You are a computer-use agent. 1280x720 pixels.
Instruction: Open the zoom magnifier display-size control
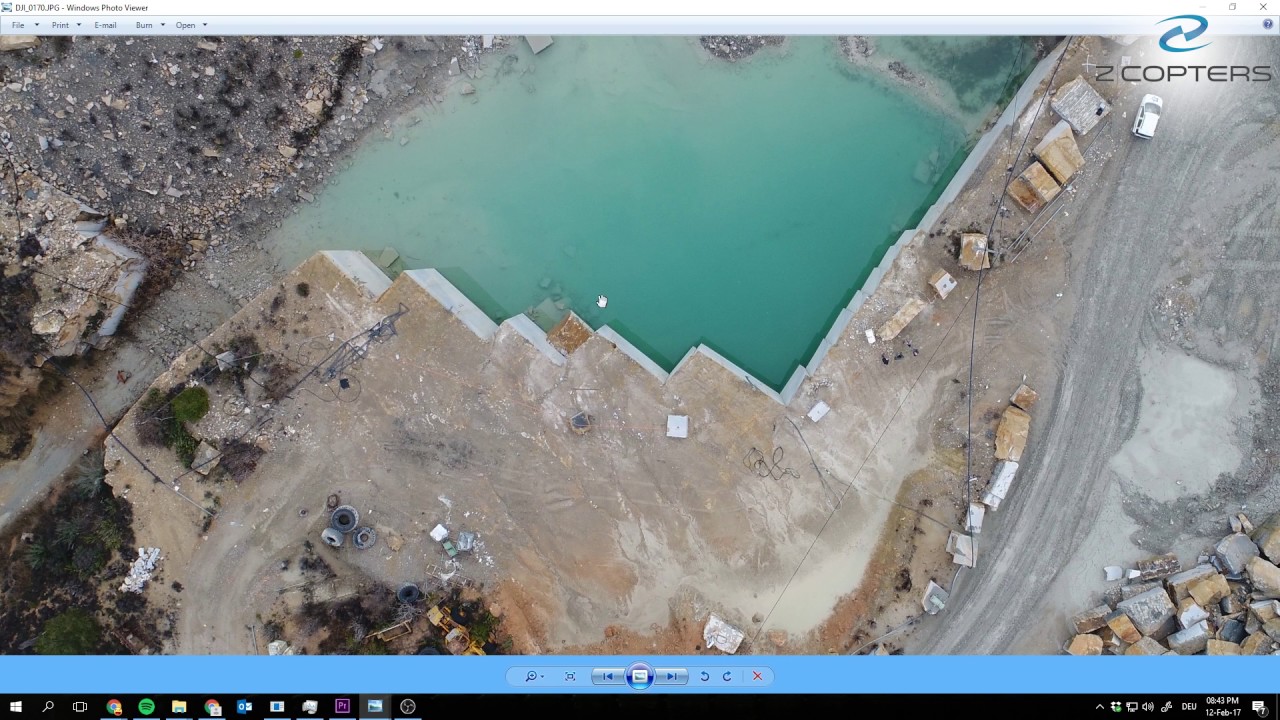tap(534, 676)
